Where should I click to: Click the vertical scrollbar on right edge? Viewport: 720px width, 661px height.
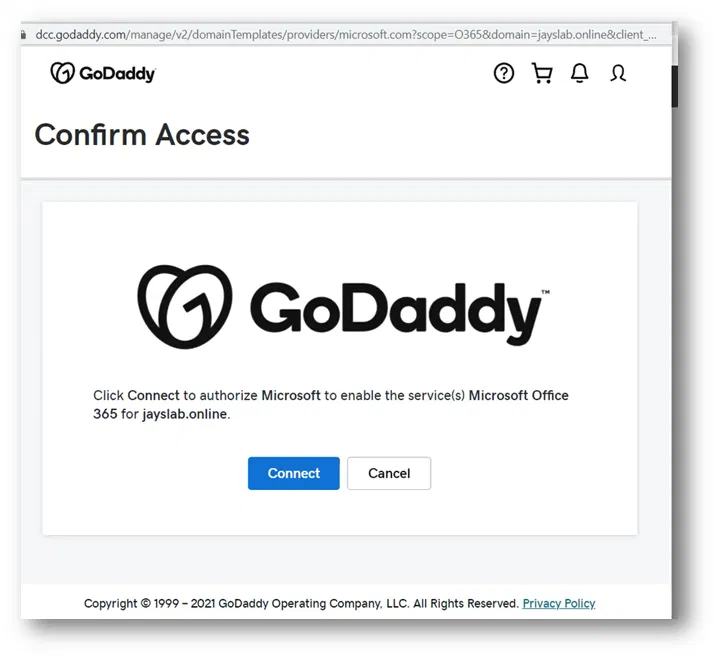coord(675,80)
